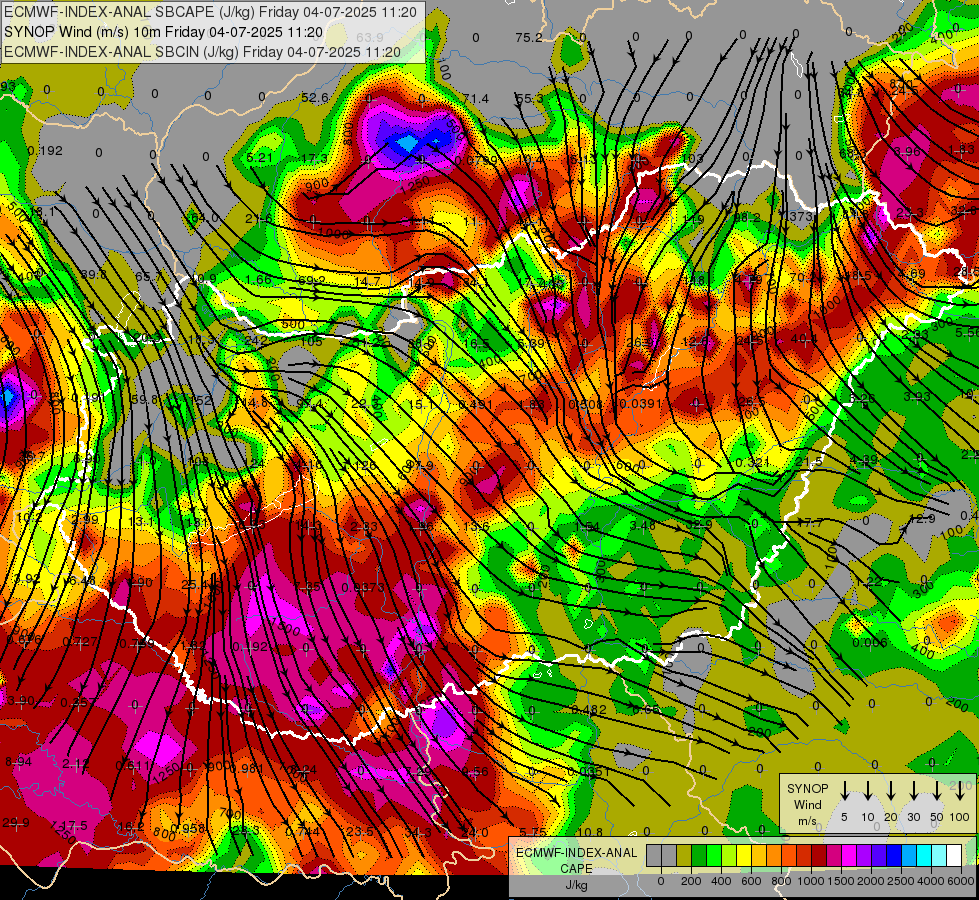Click the SYNOP wind legend arrow for 10 m/s
The width and height of the screenshot is (979, 900).
[867, 790]
